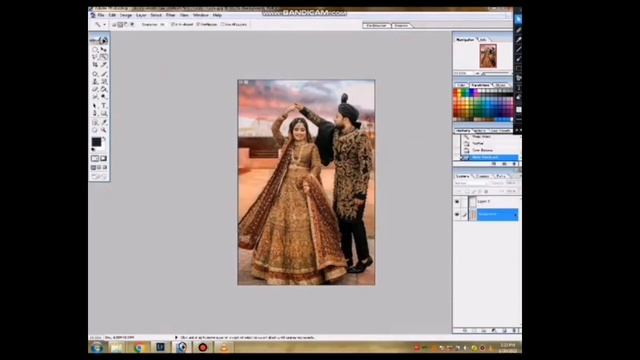The height and width of the screenshot is (360, 640).
Task: Open the tool preset picker dropdown
Action: pyautogui.click(x=105, y=24)
